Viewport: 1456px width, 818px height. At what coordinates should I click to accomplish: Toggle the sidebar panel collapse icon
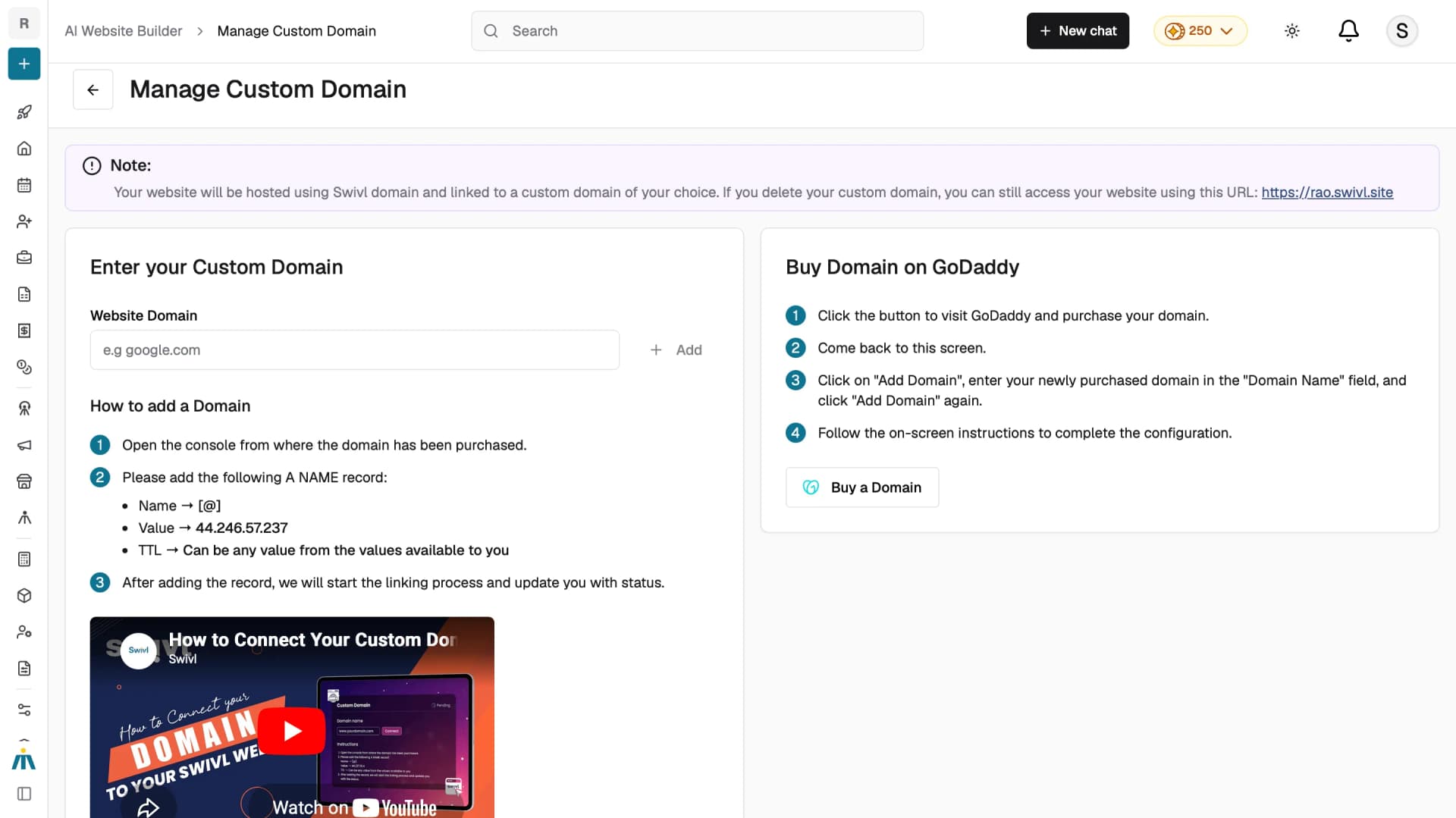tap(24, 794)
